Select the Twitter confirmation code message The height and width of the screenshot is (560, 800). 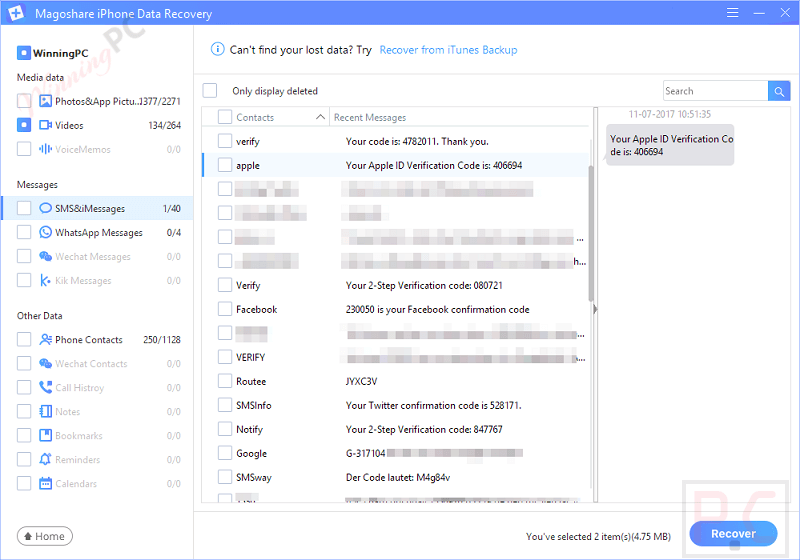tap(396, 405)
